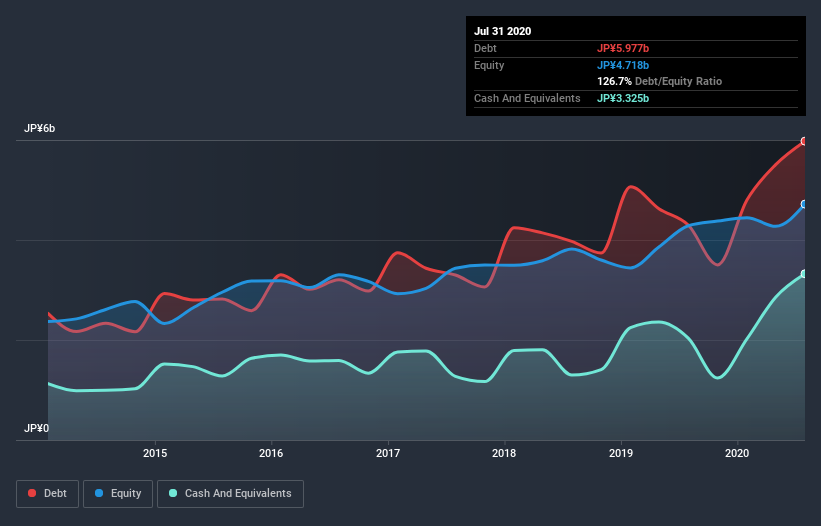Toggle the Equity series in the legend

coord(118,494)
